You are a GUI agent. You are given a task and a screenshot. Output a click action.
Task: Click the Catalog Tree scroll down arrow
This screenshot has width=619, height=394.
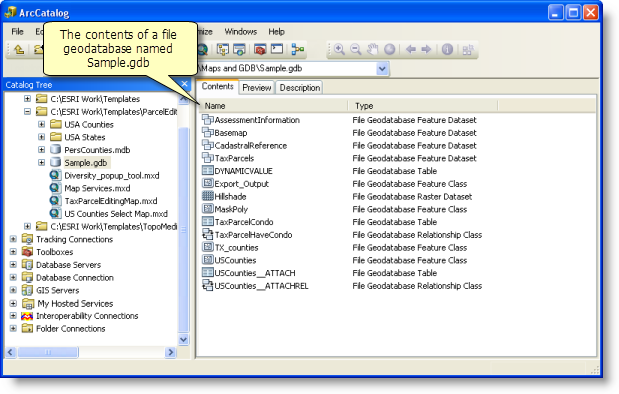(184, 340)
